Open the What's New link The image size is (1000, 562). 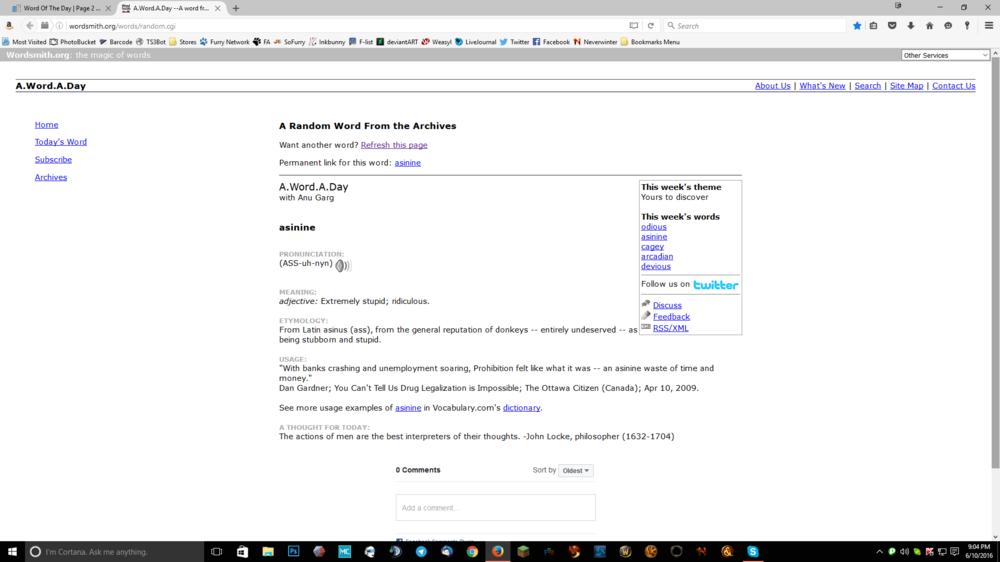click(x=822, y=86)
